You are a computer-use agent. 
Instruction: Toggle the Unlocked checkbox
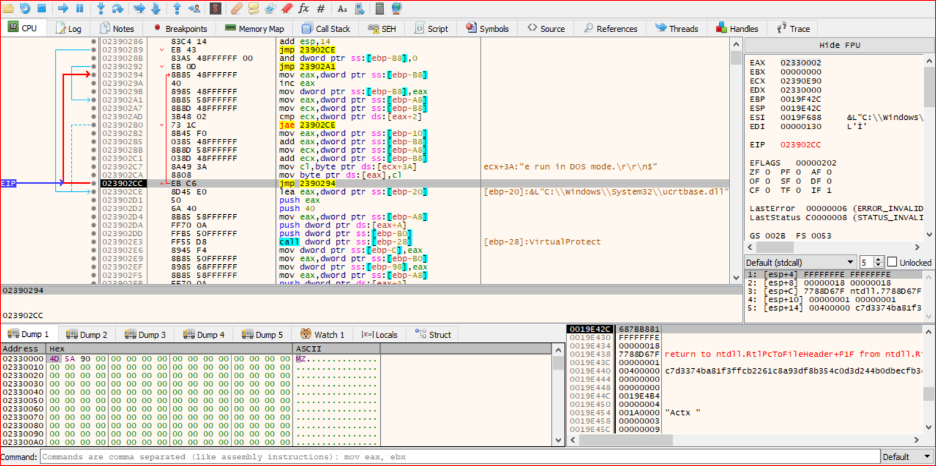click(892, 263)
